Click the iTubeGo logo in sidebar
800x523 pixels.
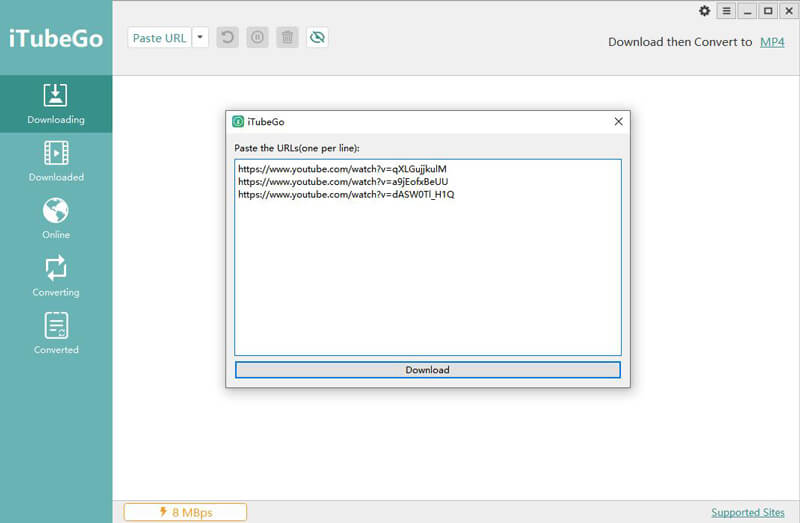coord(56,38)
